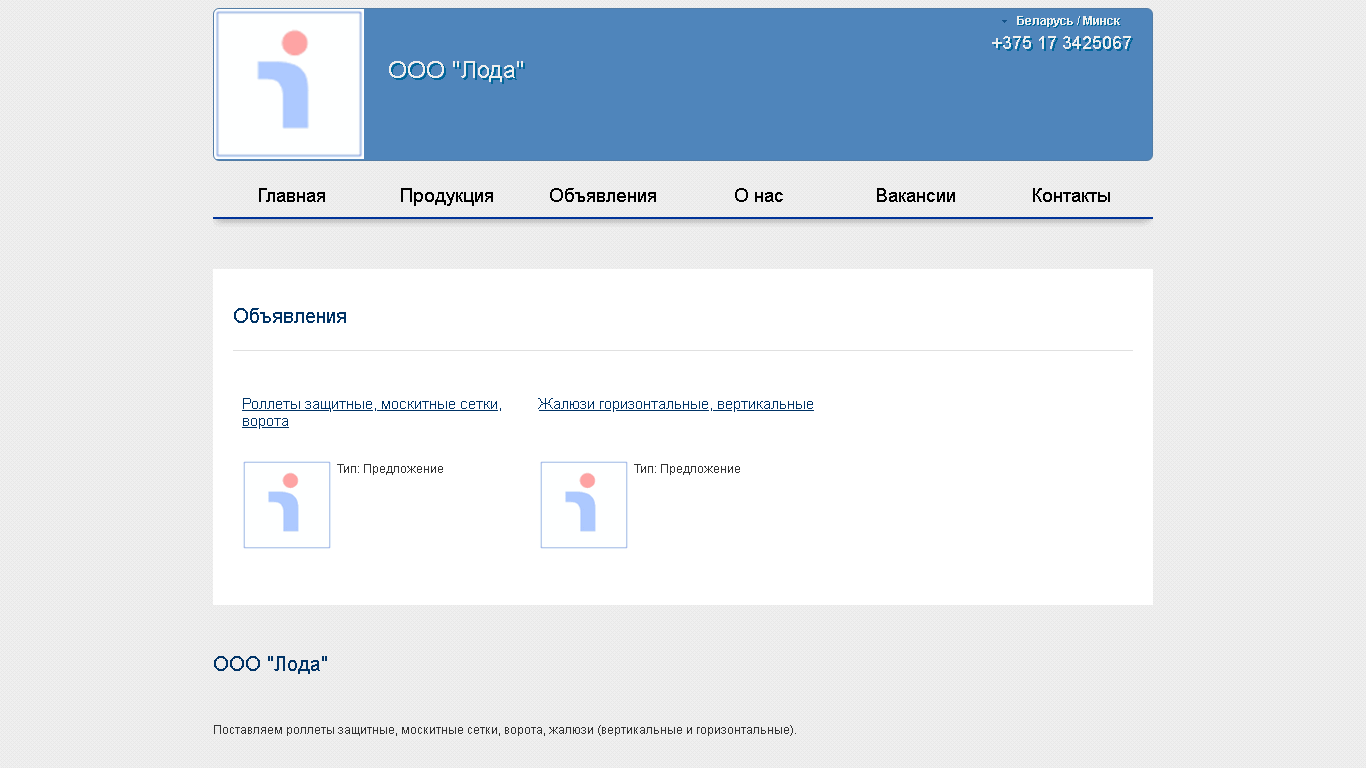Click phone number +375 17 3425067
Image resolution: width=1366 pixels, height=768 pixels.
click(x=1061, y=43)
